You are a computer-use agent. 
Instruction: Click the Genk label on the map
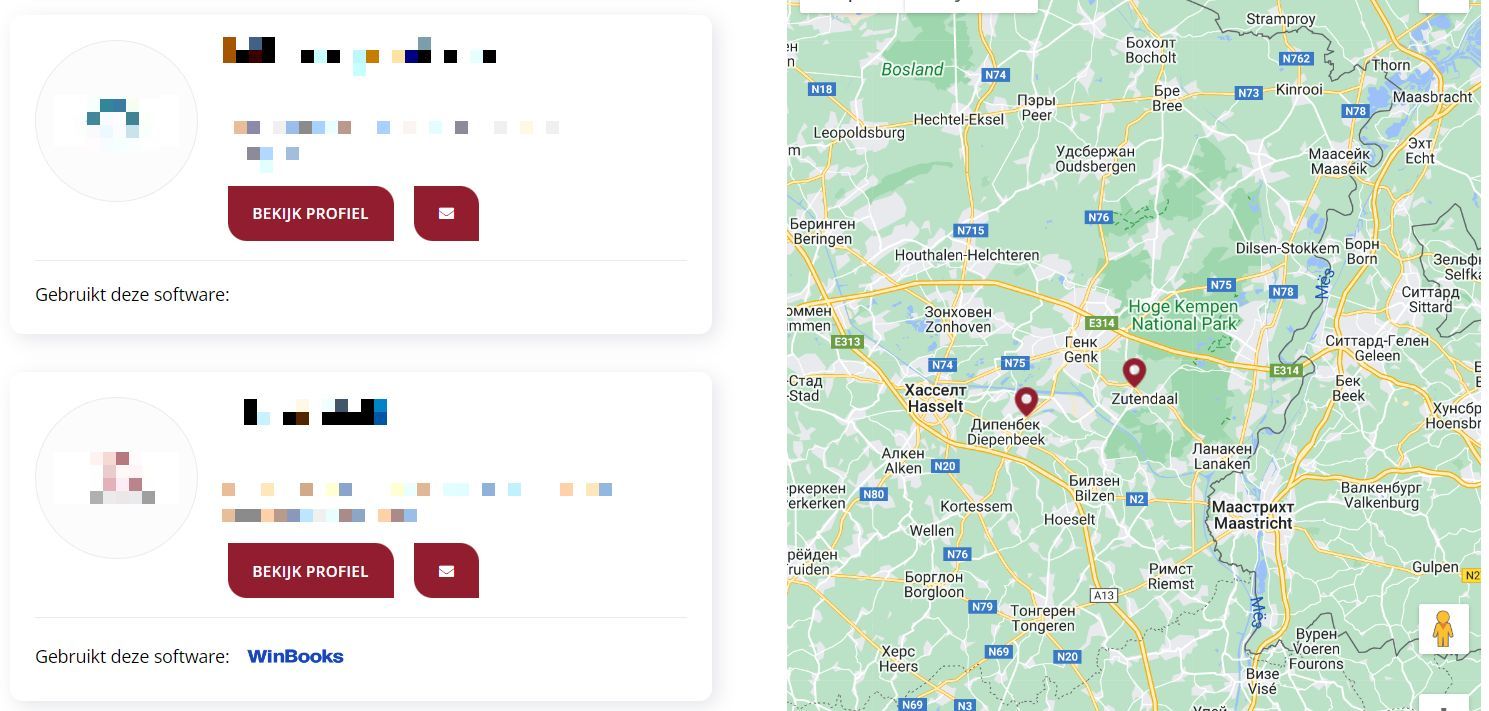(x=1081, y=349)
